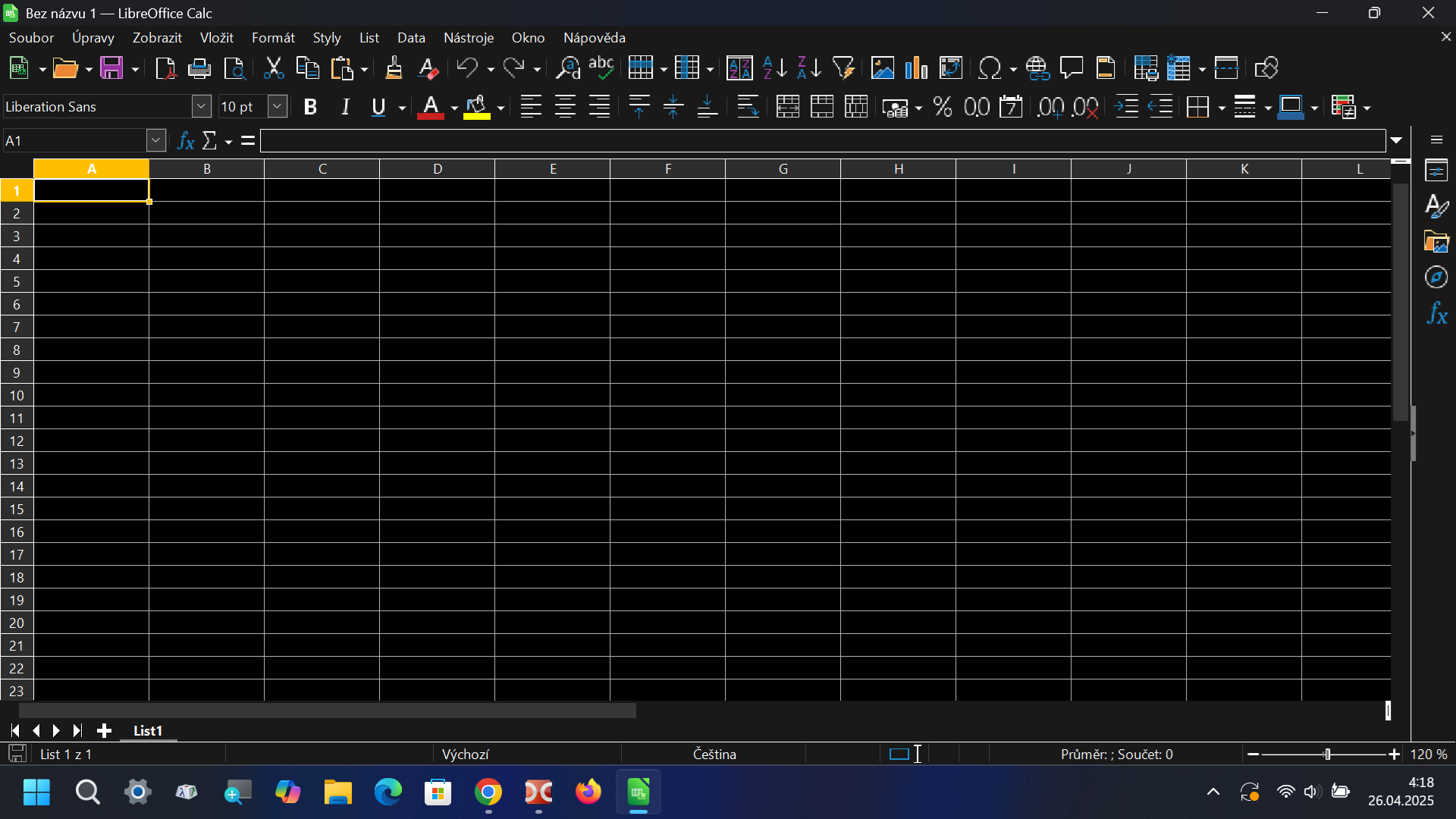Cut the selected cell content
This screenshot has height=819, width=1456.
pos(273,68)
